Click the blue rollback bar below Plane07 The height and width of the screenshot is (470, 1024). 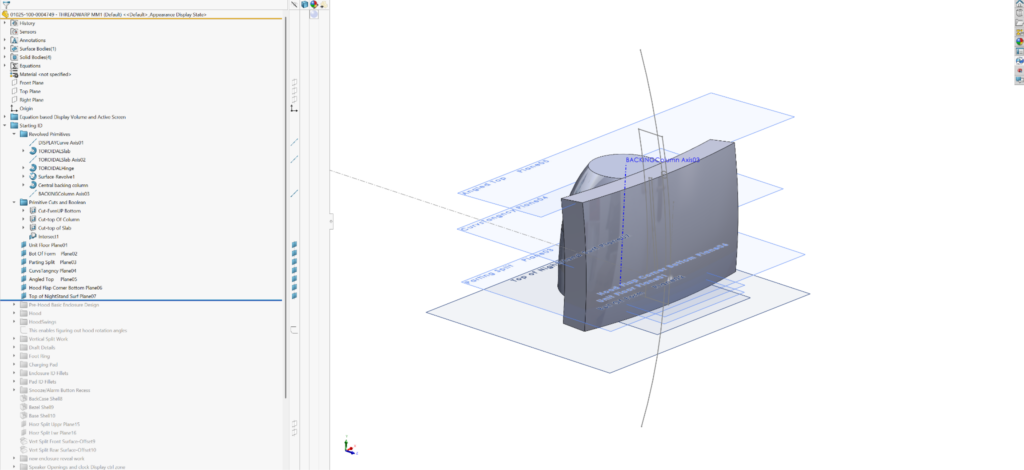(x=141, y=300)
